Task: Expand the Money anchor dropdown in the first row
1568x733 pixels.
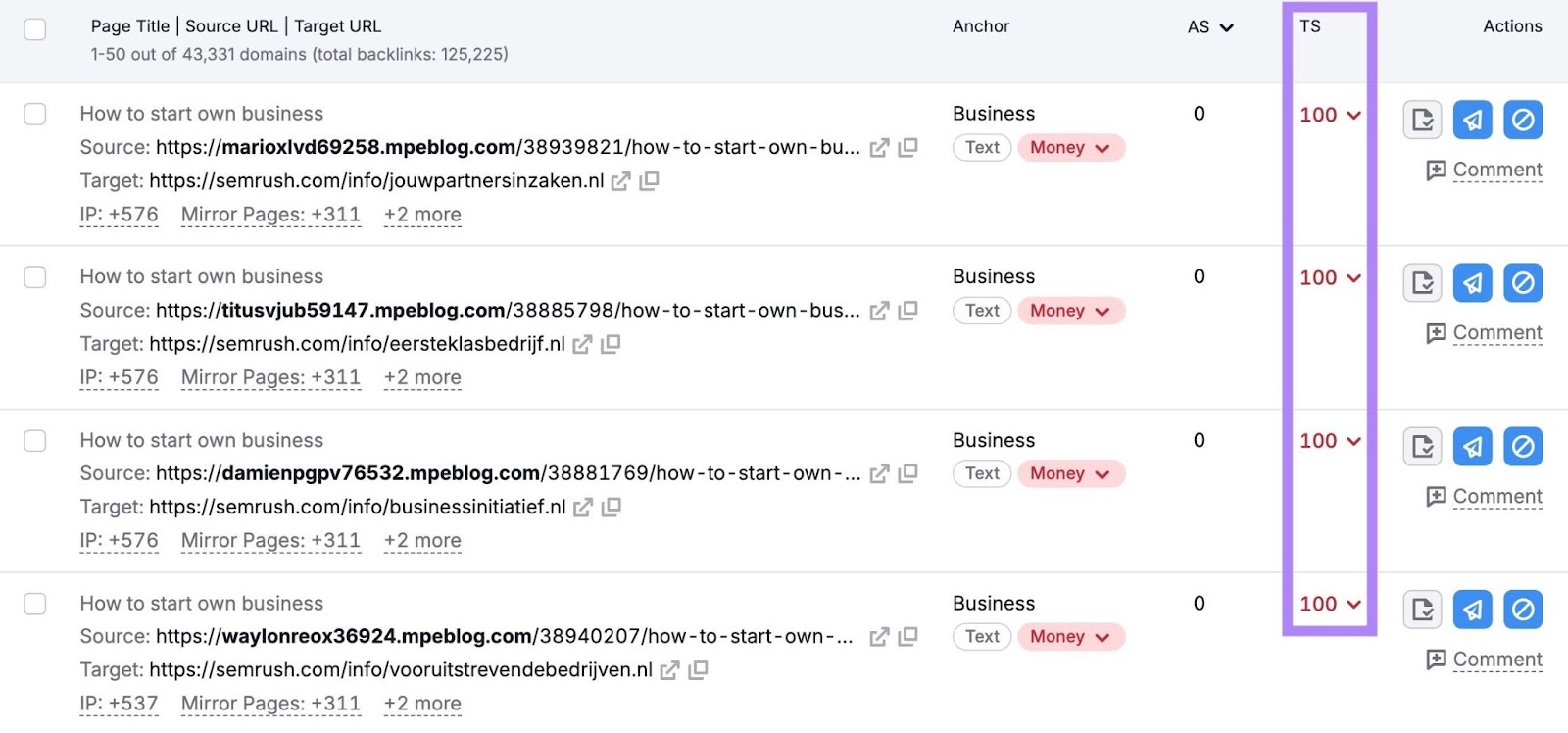Action: pyautogui.click(x=1070, y=148)
